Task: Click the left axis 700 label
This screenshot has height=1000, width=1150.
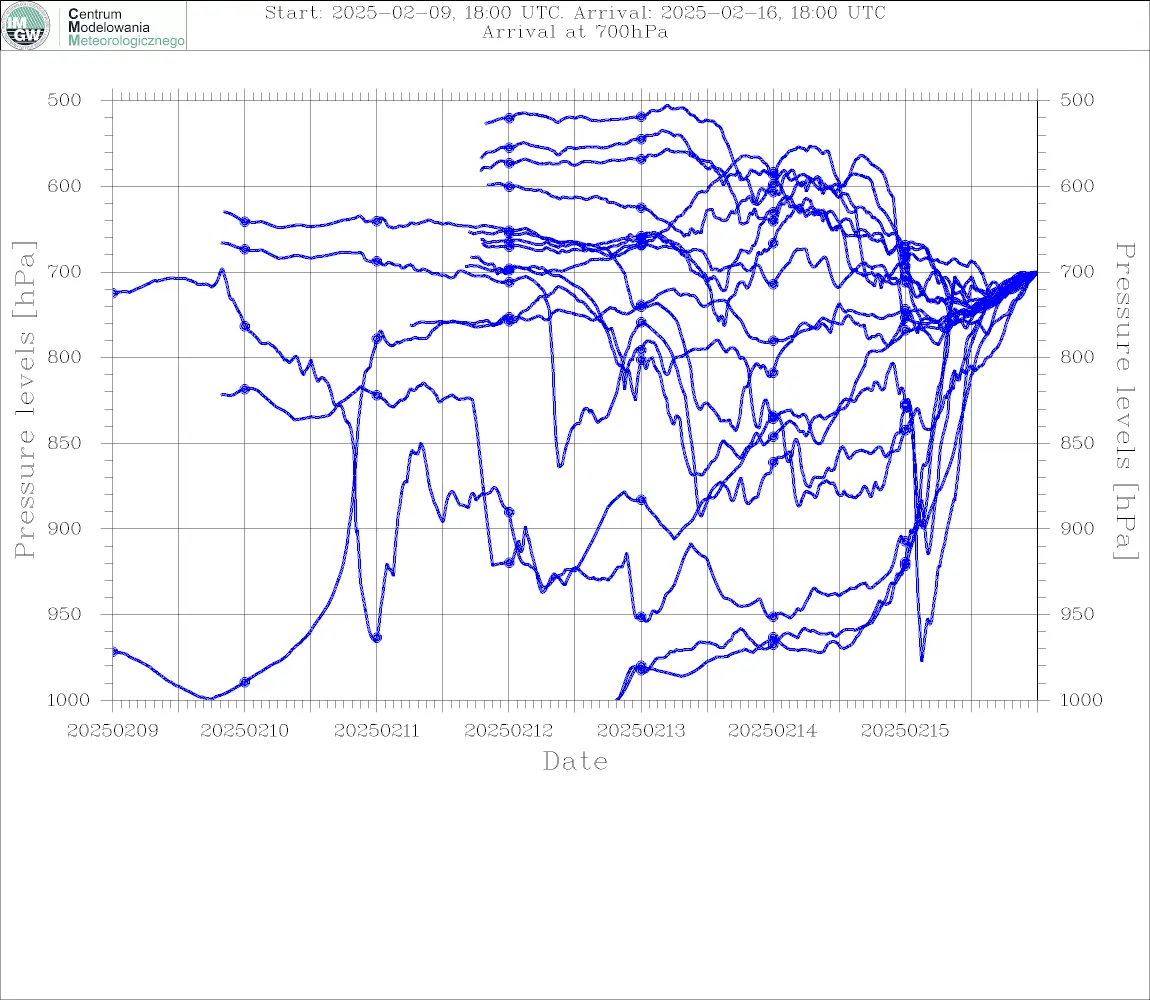Action: (65, 271)
